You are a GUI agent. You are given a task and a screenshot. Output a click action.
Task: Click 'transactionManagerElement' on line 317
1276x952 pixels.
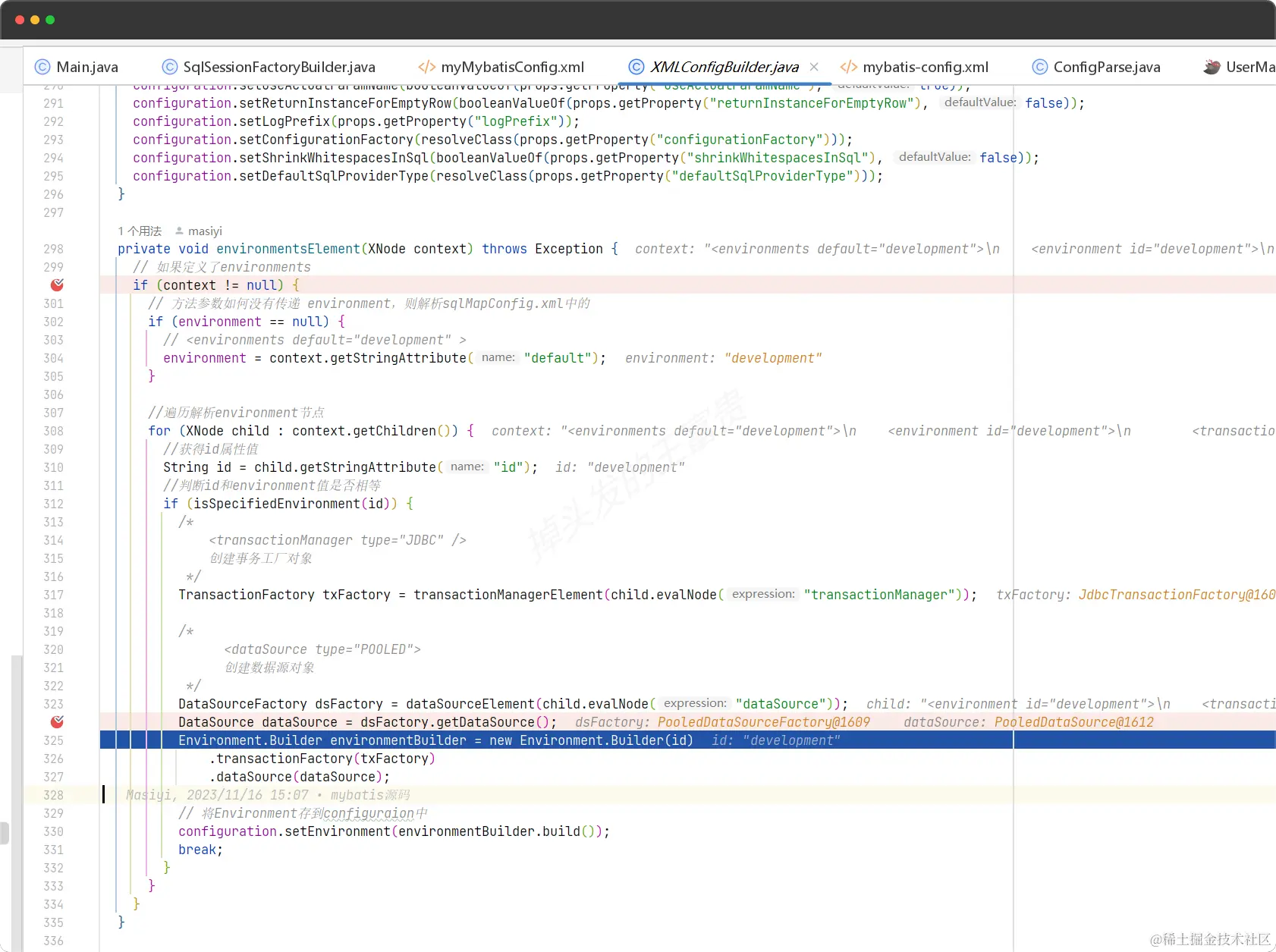[508, 595]
